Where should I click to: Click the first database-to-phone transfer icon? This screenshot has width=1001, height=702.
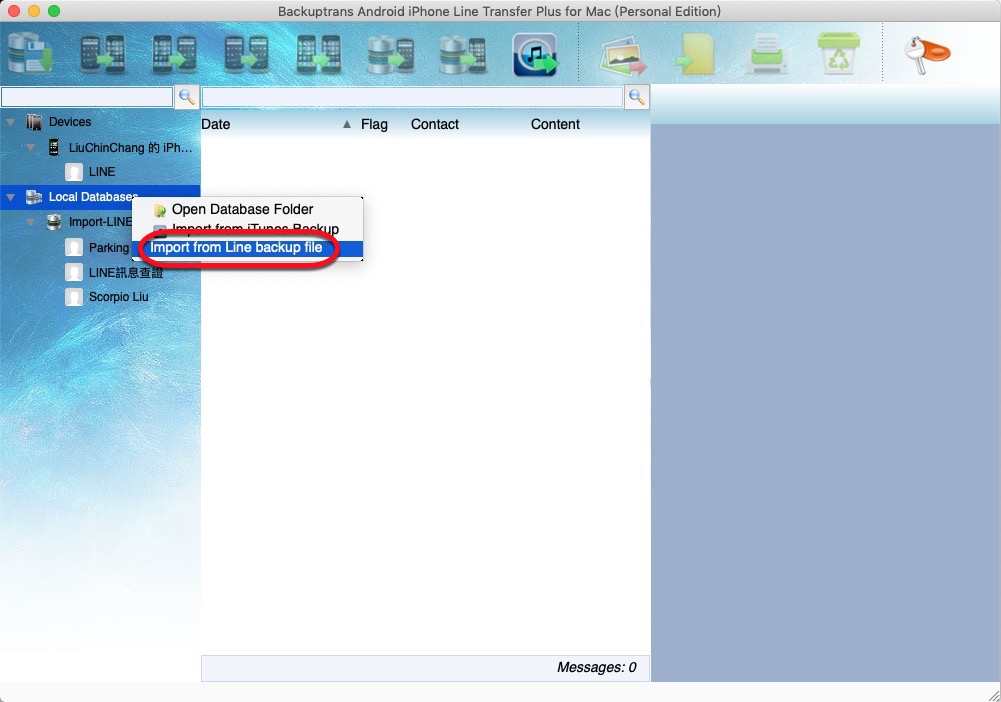391,54
